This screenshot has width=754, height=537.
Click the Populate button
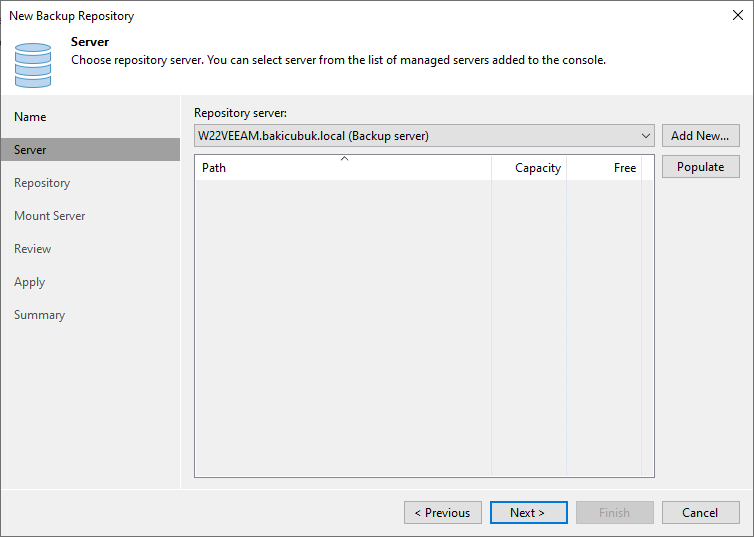point(700,167)
